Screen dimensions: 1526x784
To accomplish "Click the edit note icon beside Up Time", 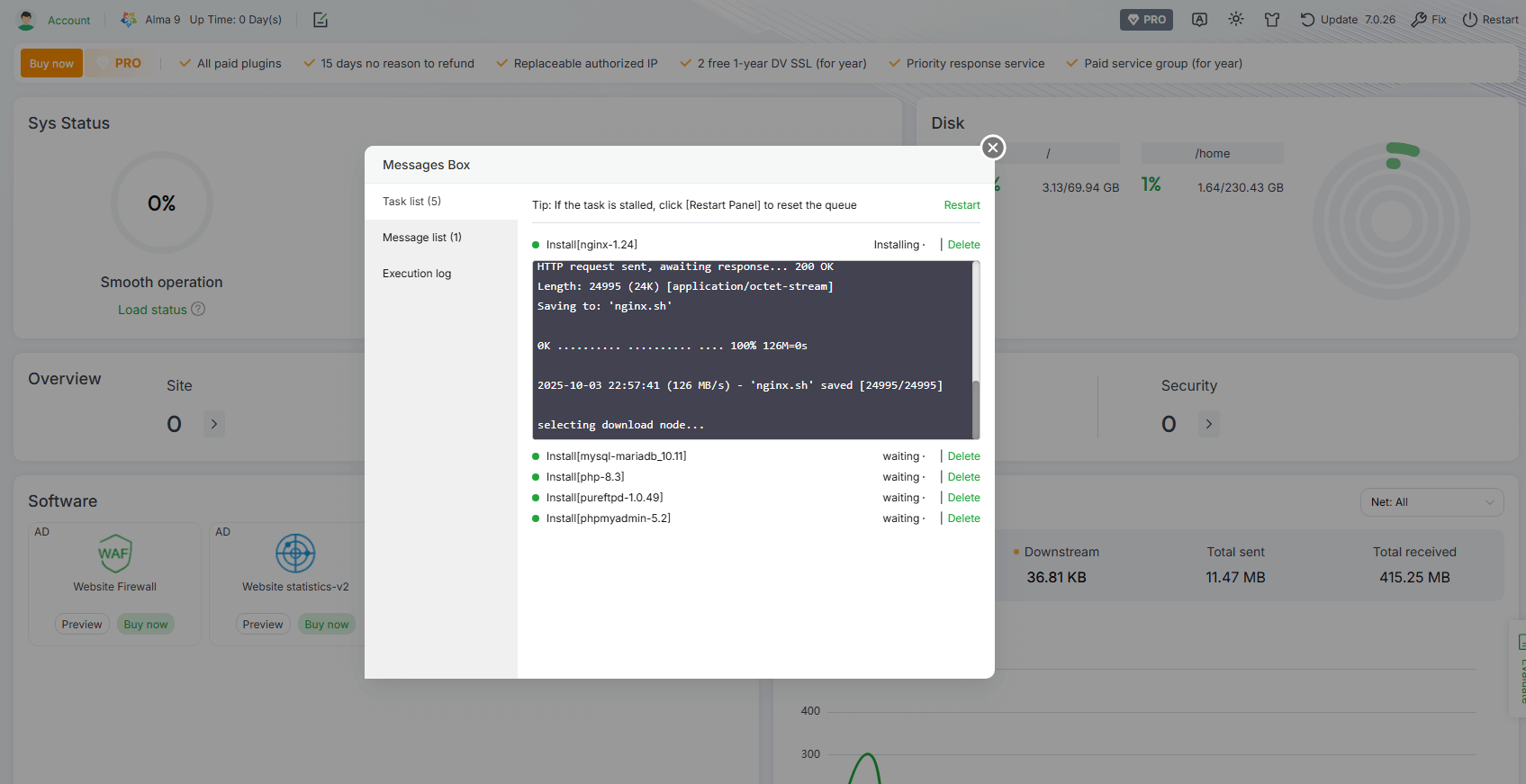I will pos(321,20).
